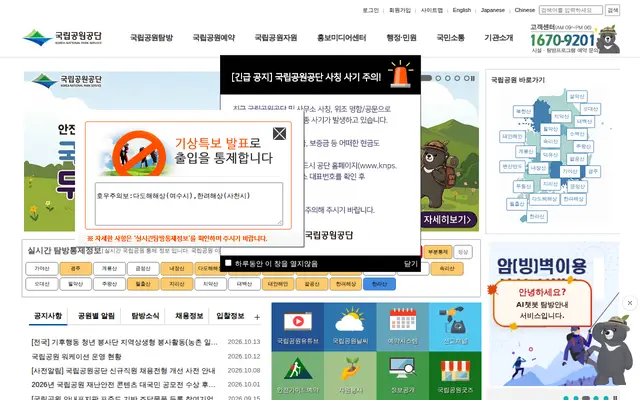Screen dimensions: 640x400
Task: Switch to 공원별 알림 tab
Action: (96, 316)
